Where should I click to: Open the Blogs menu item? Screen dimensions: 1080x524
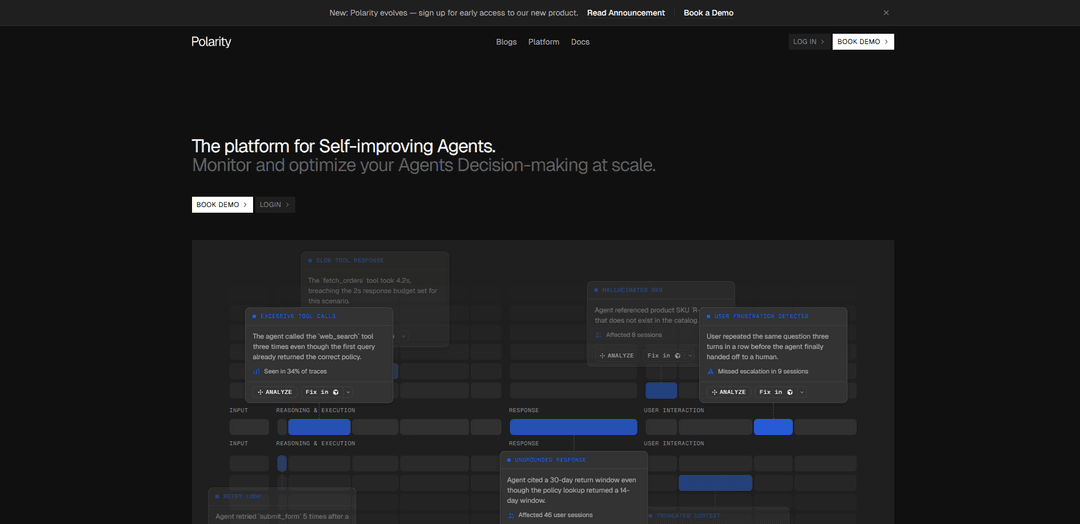506,42
